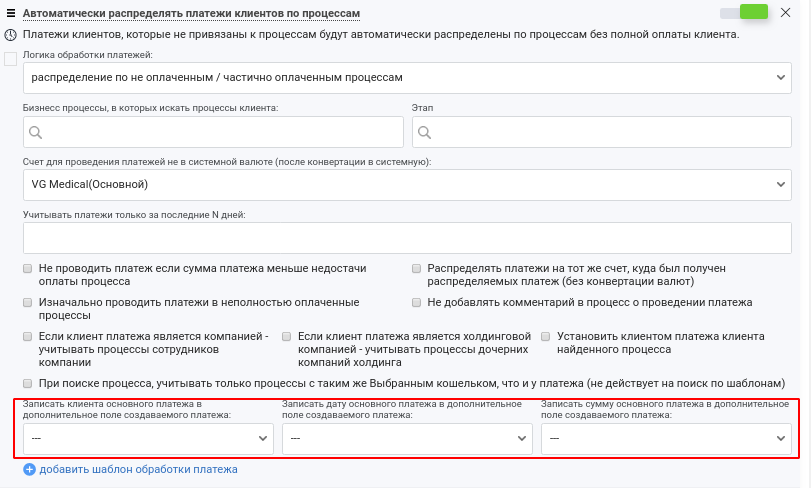Screen dimensions: 811x488
Task: Close the automation block with X
Action: click(x=785, y=12)
